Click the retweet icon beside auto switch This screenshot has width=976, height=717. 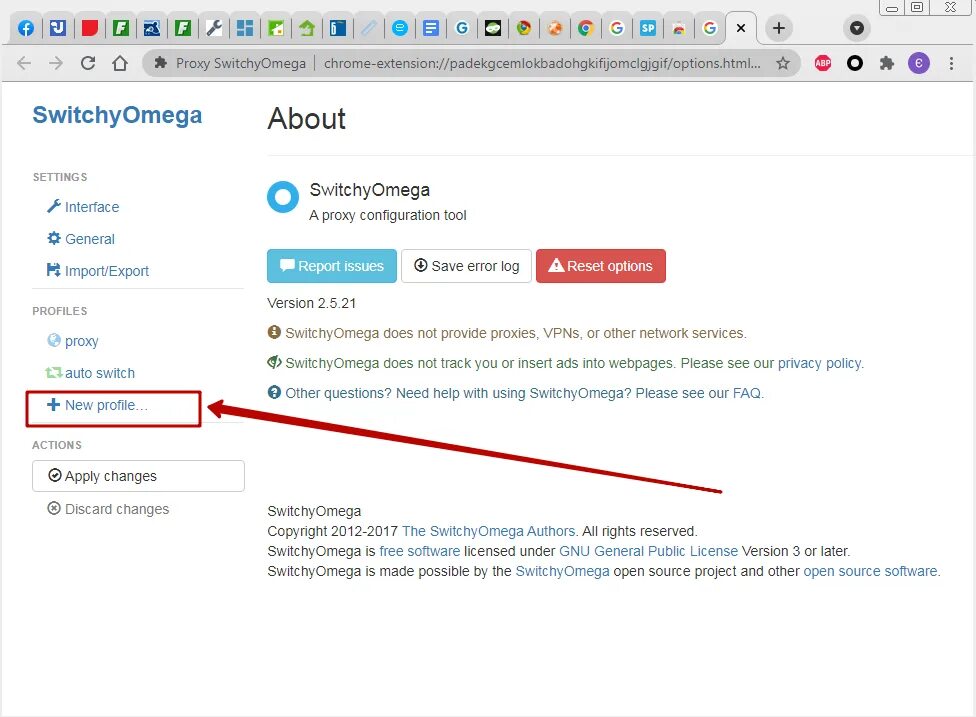pyautogui.click(x=54, y=372)
